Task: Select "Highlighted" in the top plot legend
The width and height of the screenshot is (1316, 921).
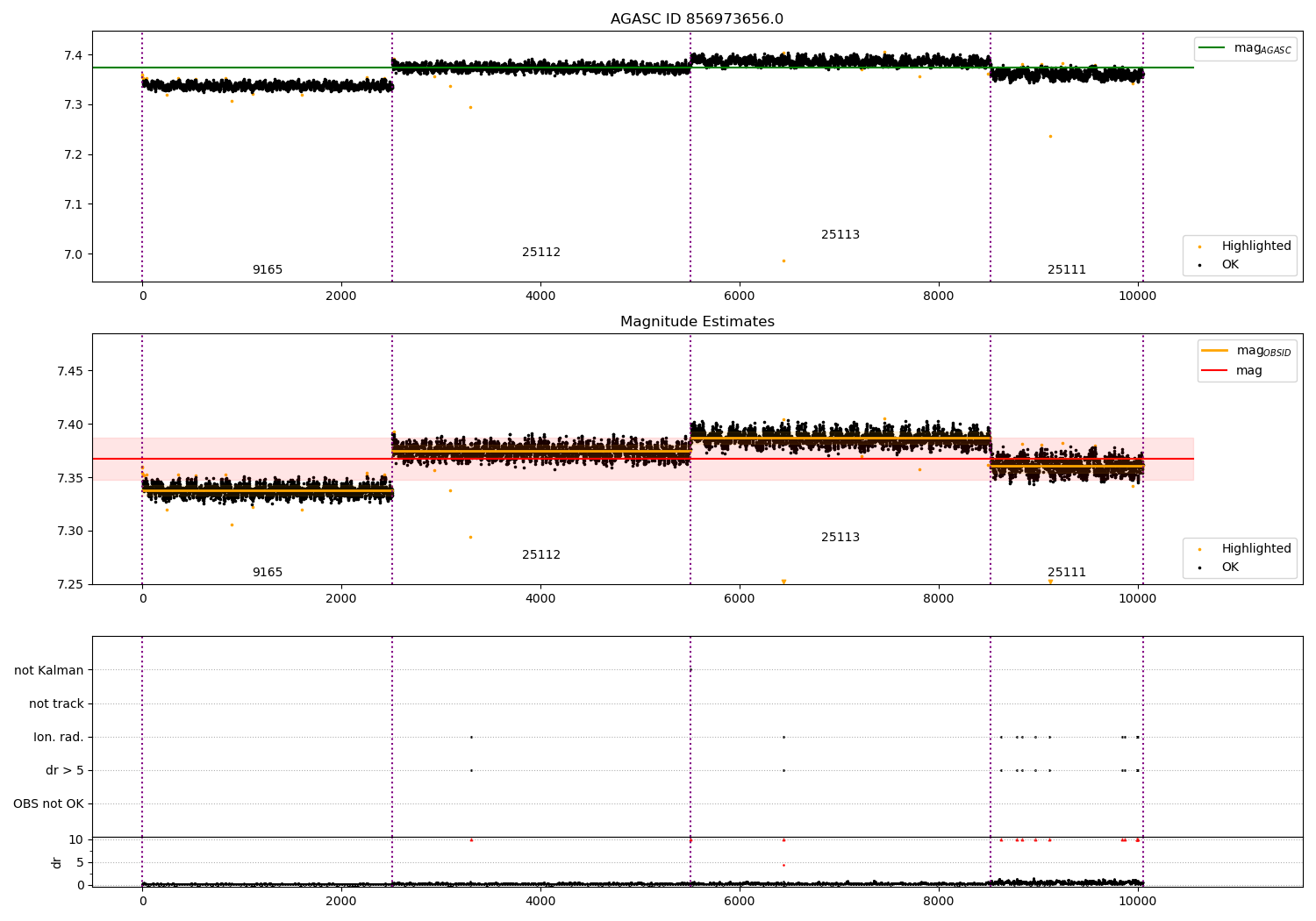Action: click(x=1245, y=246)
